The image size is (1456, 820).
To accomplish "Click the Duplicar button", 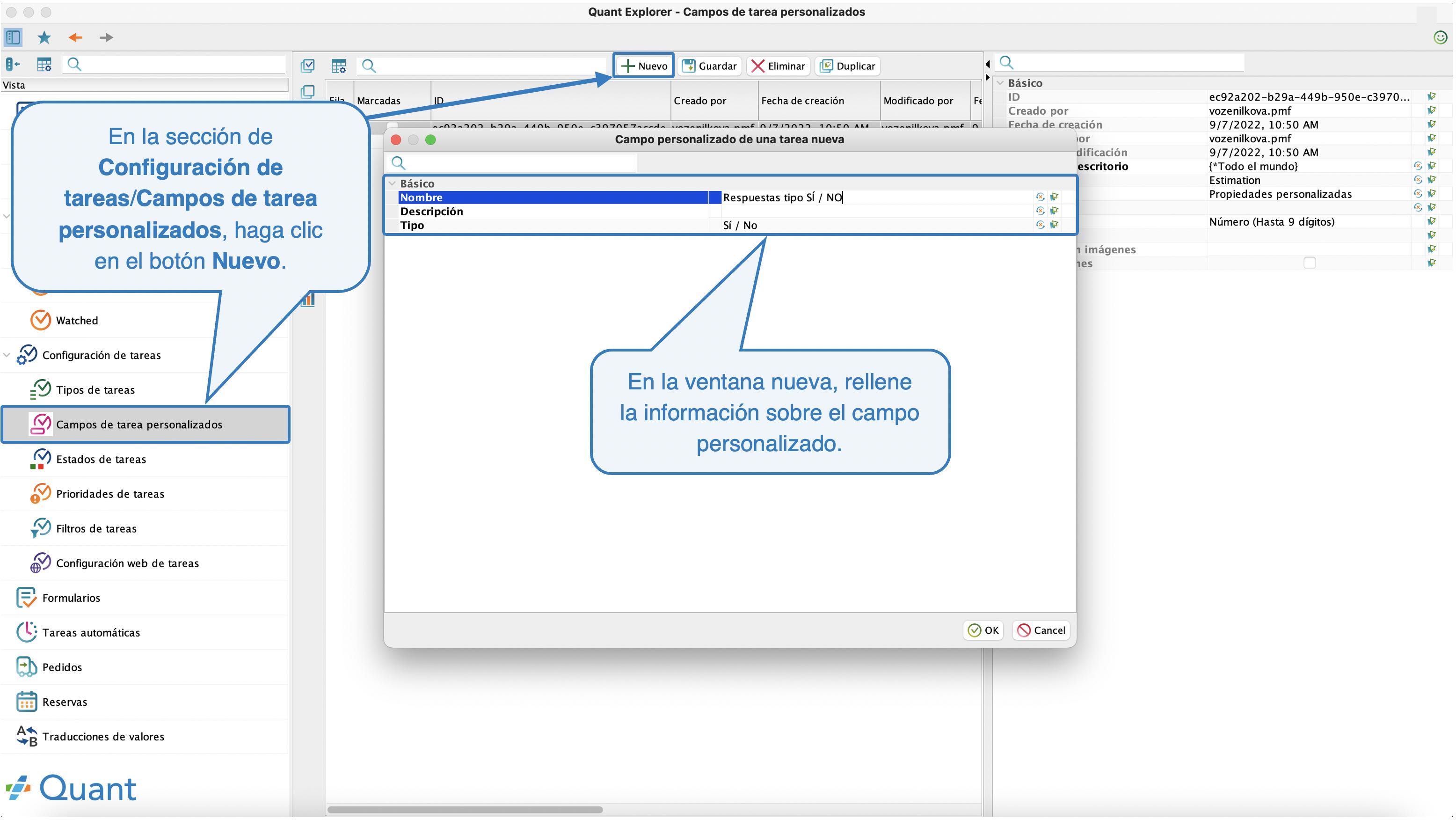I will 847,66.
